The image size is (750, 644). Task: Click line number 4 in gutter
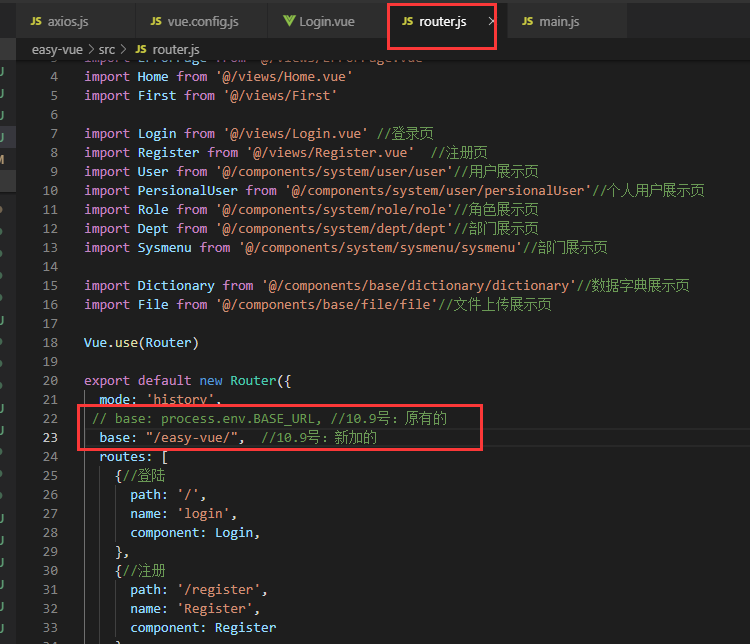pyautogui.click(x=54, y=77)
